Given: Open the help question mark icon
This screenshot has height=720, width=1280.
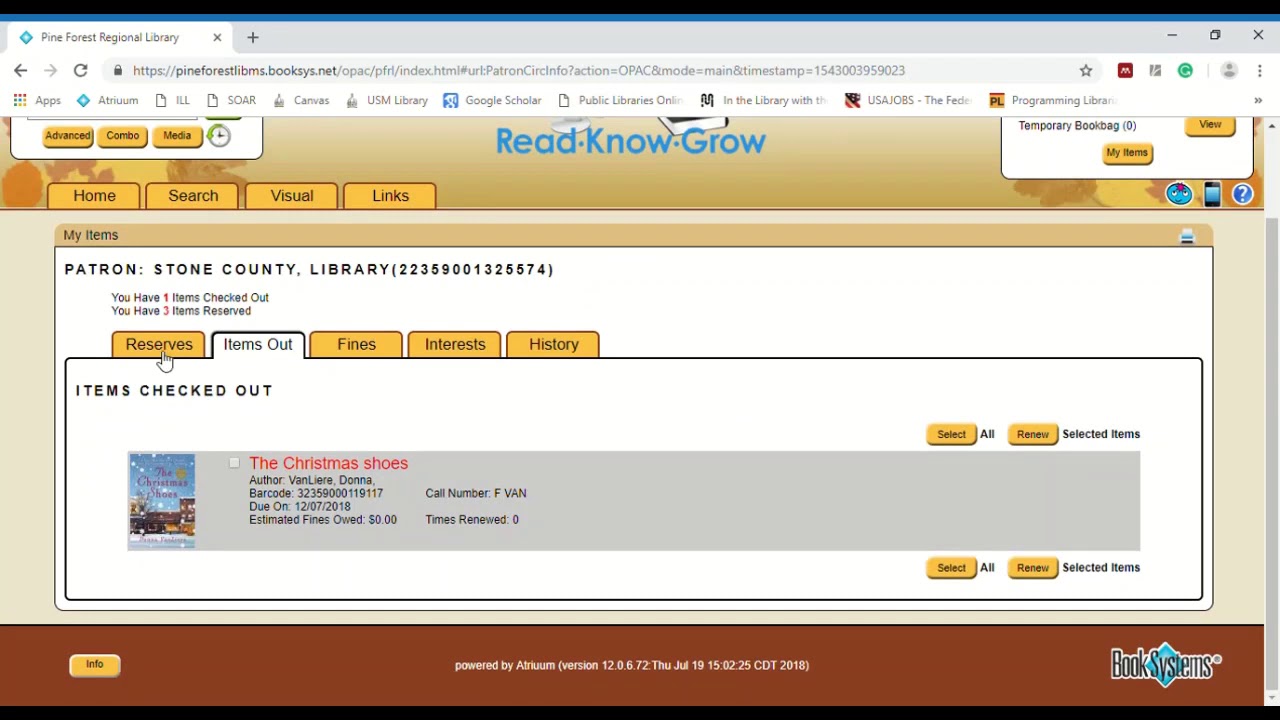Looking at the screenshot, I should tap(1242, 195).
